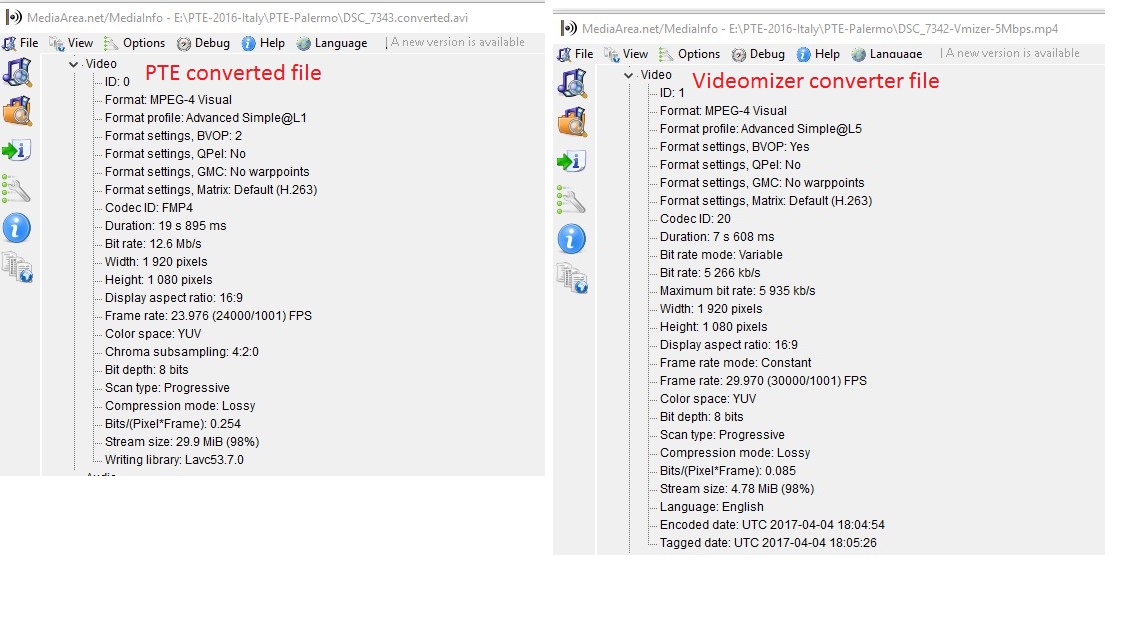Viewport: 1121px width, 620px height.
Task: Select 'Format settings, BVOP: 2' row
Action: 174,136
